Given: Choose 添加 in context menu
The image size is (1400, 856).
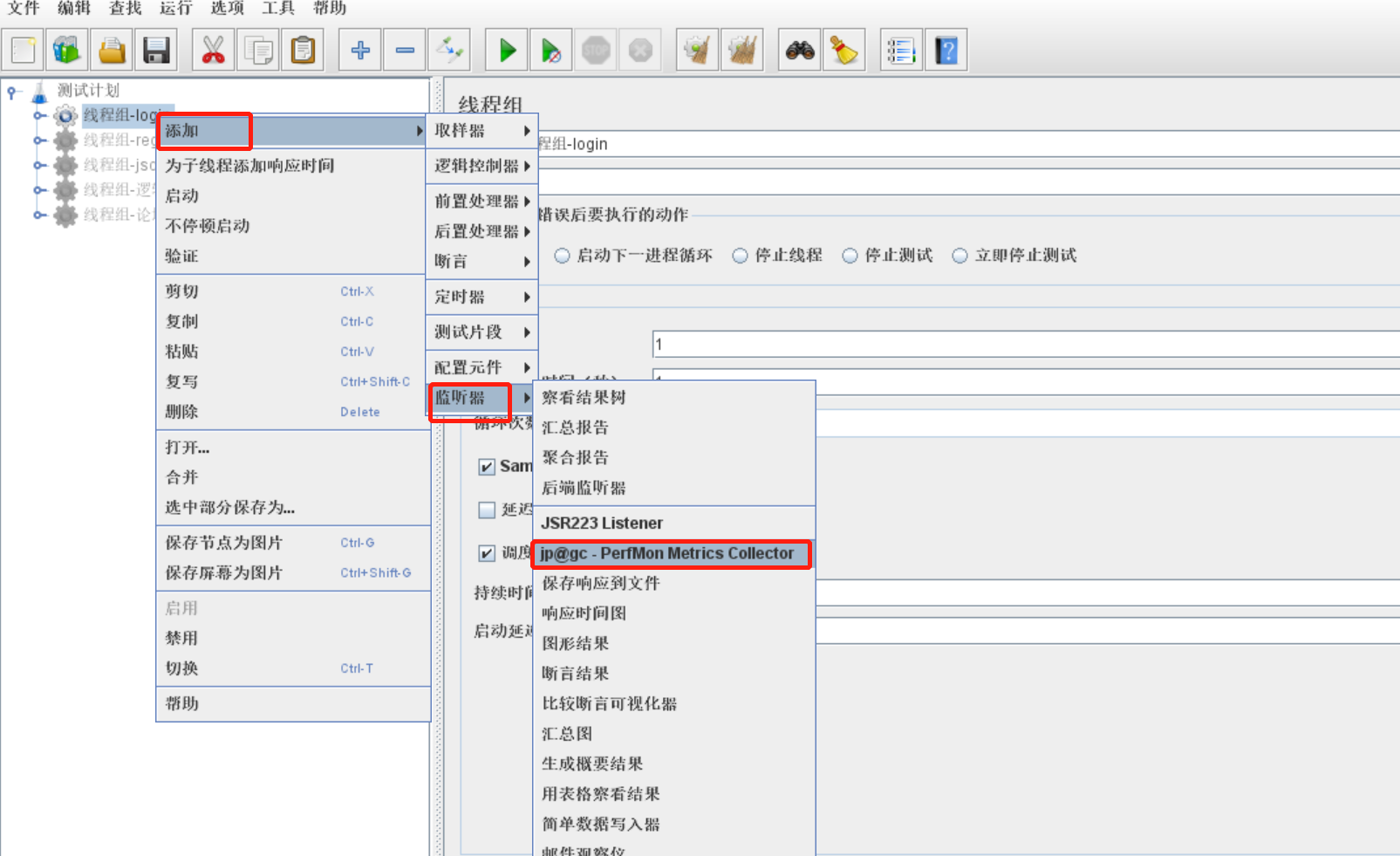Looking at the screenshot, I should [291, 131].
